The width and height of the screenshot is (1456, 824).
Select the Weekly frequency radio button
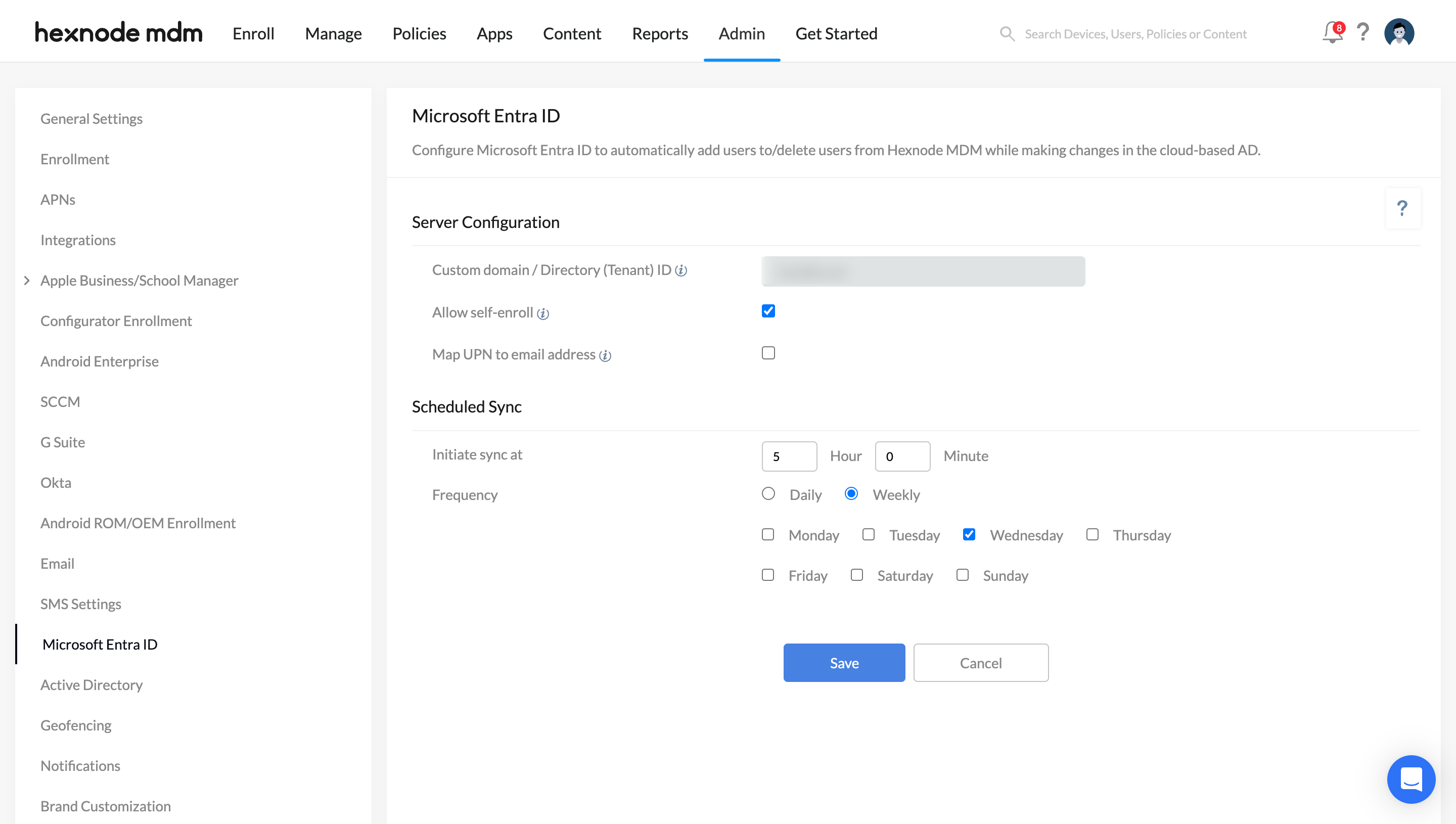[x=850, y=493]
